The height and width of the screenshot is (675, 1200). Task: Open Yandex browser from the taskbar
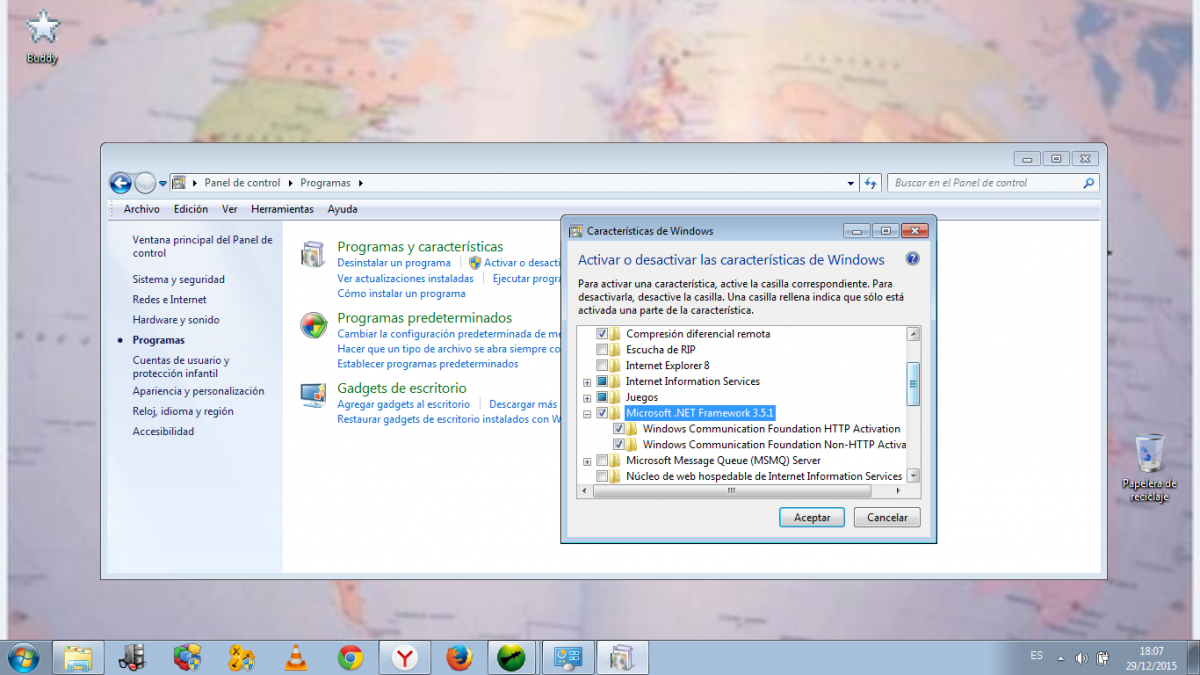(x=404, y=657)
